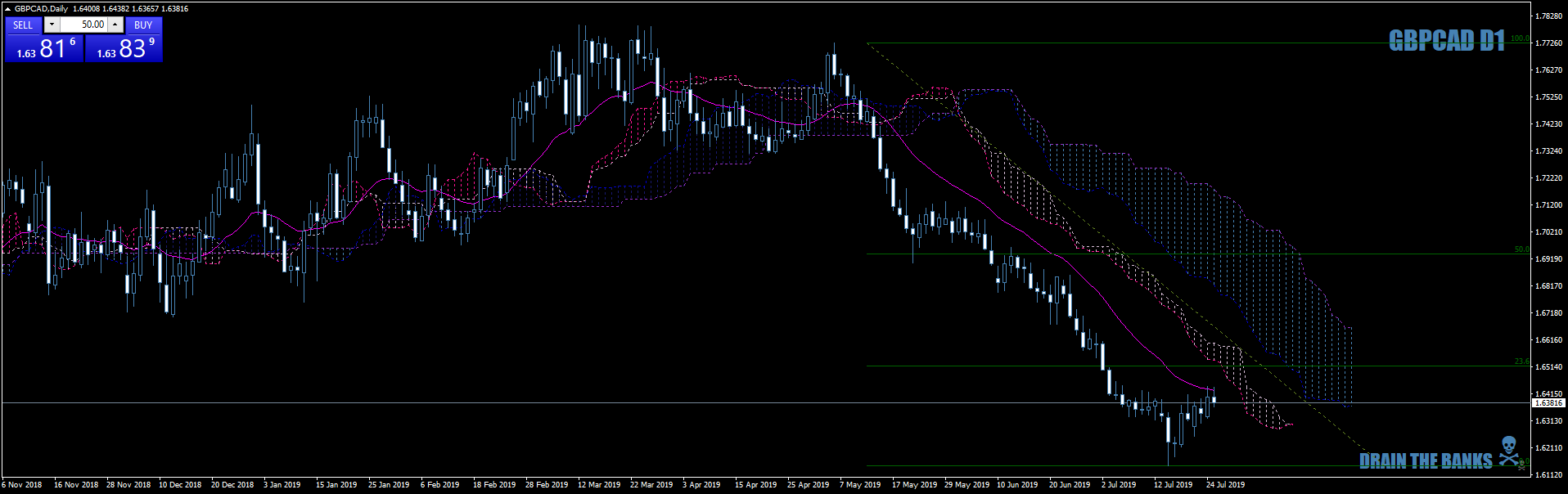The width and height of the screenshot is (1568, 494).
Task: Click the 1.73240 price scale label
Action: click(1548, 151)
